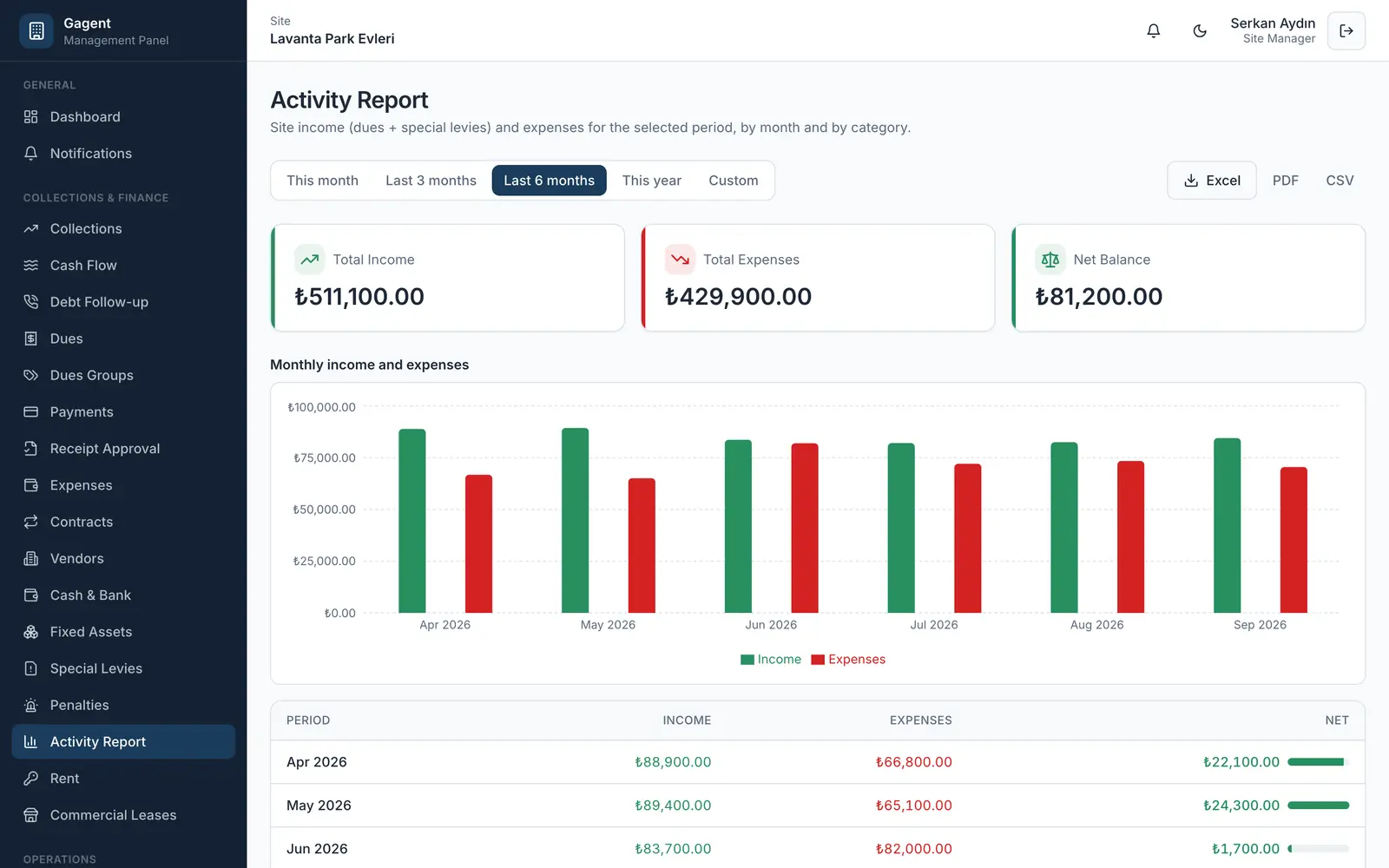Toggle dark mode moon icon
The height and width of the screenshot is (868, 1389).
tap(1200, 30)
